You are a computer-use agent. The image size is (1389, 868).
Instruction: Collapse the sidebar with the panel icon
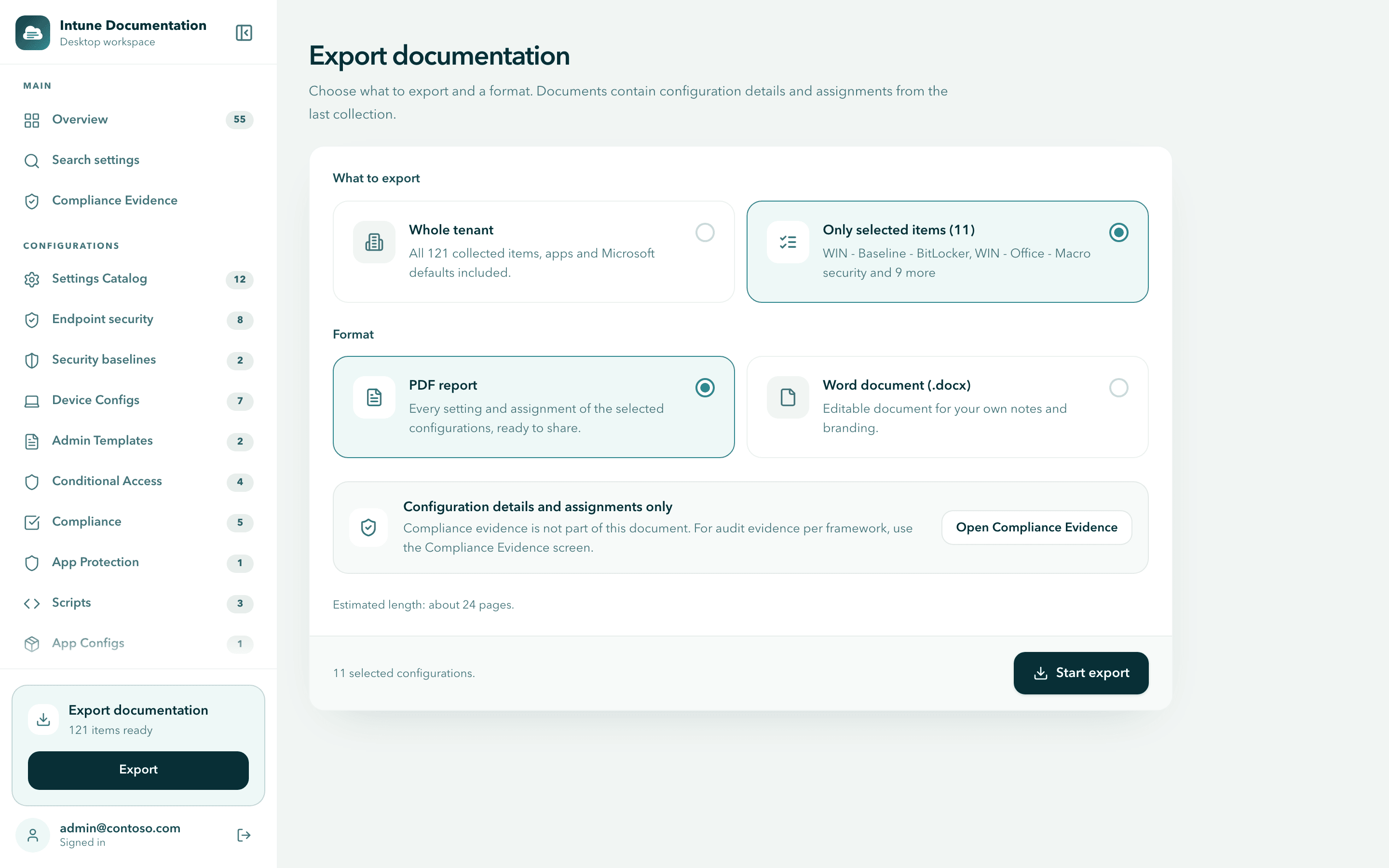(x=244, y=33)
